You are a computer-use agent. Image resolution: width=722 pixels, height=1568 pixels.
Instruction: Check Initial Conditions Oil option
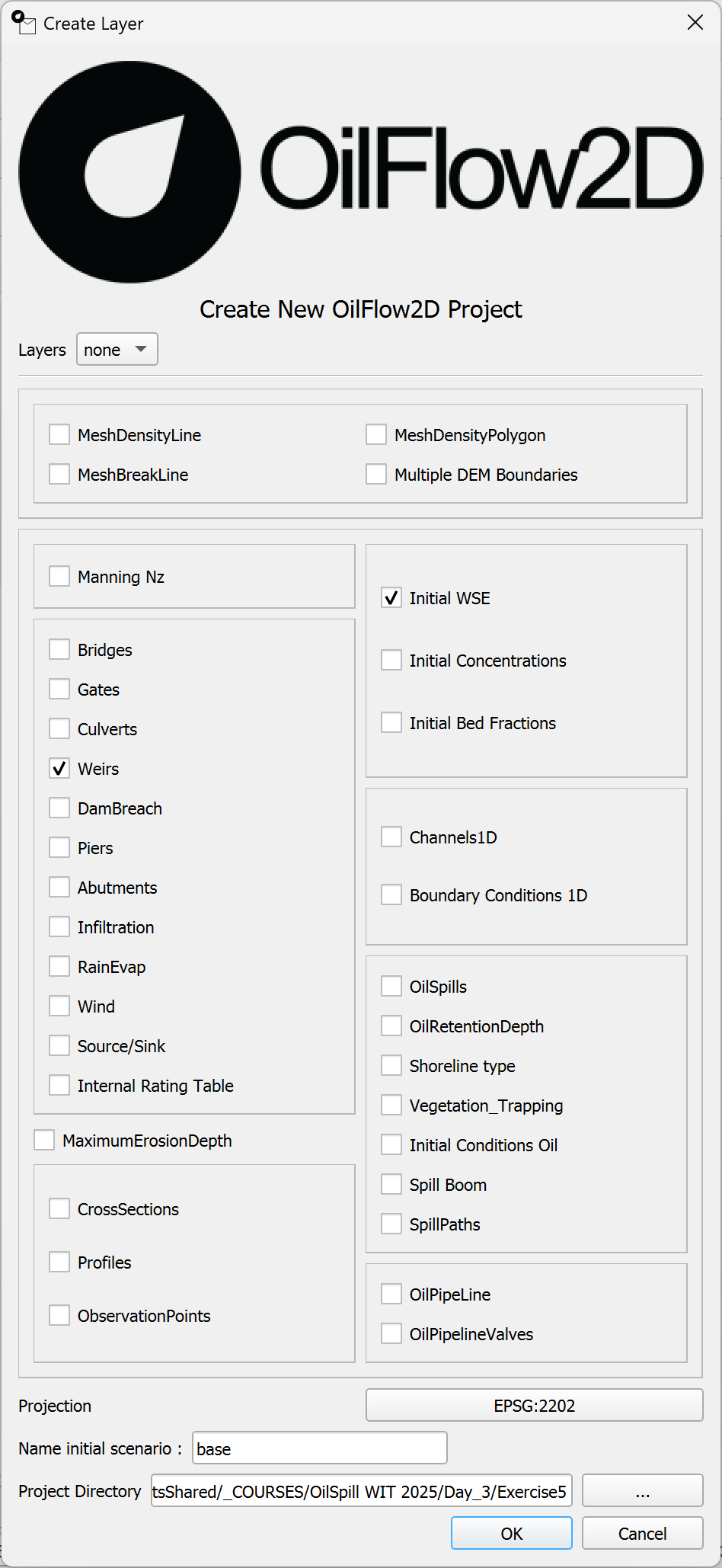click(391, 1145)
